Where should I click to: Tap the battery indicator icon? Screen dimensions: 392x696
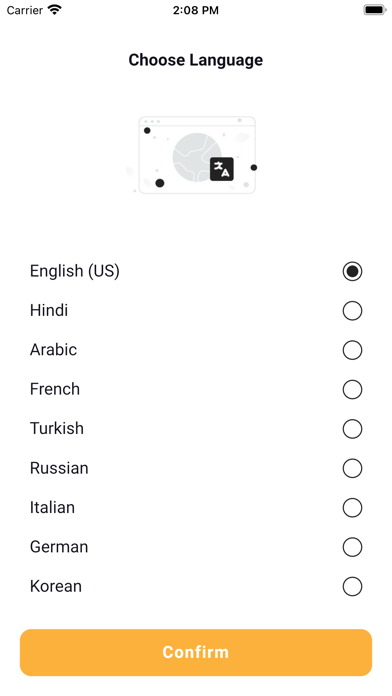pyautogui.click(x=375, y=10)
